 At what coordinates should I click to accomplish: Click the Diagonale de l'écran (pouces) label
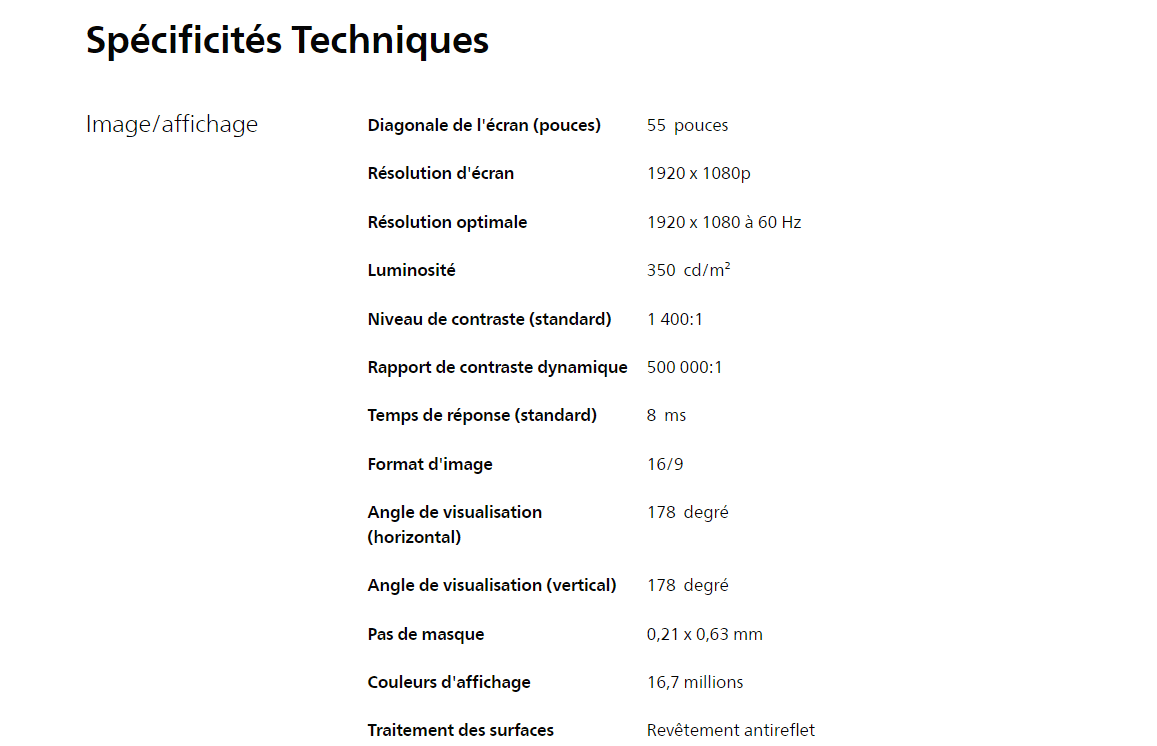pos(484,125)
